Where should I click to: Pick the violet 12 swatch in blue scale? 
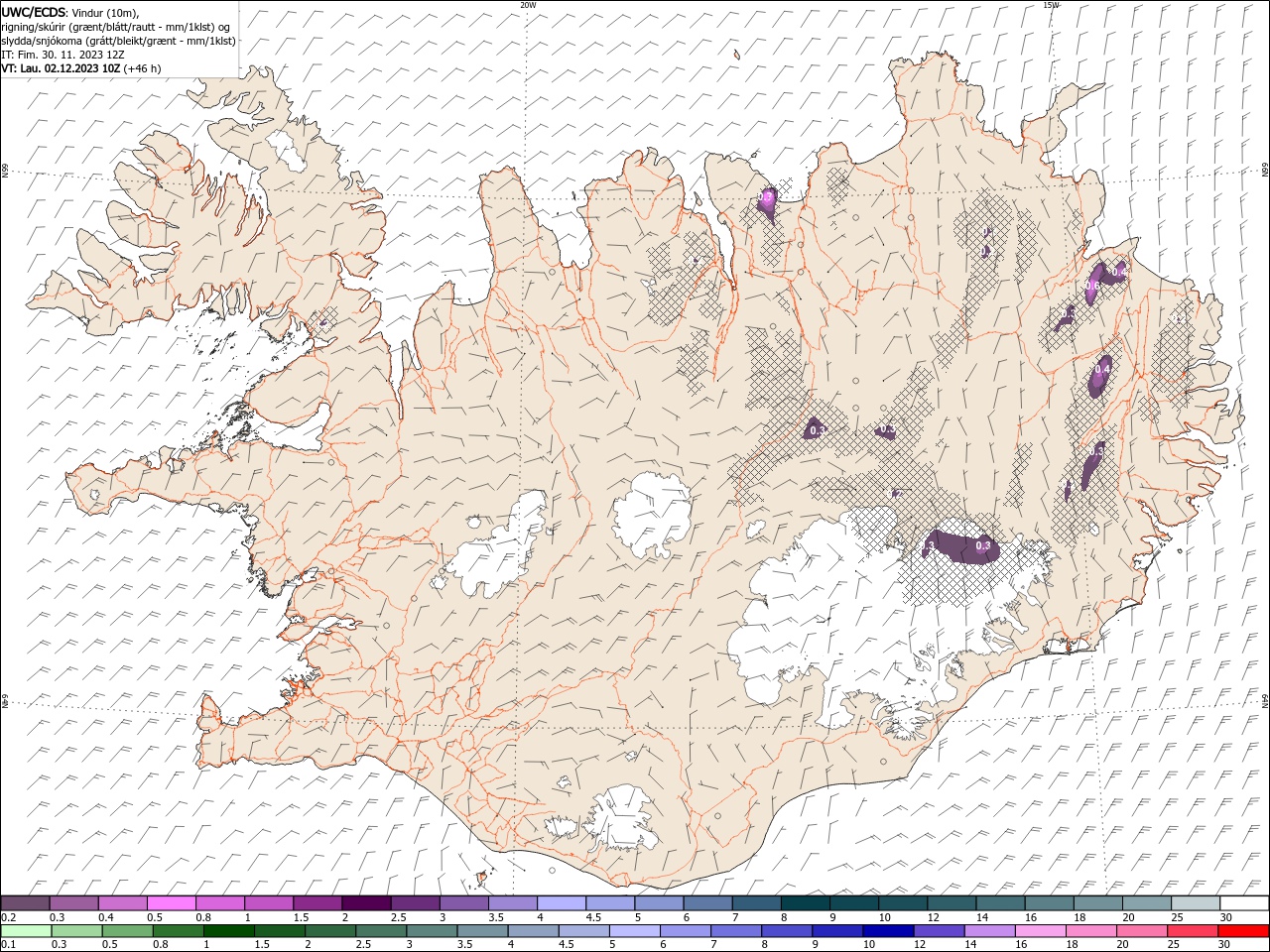[938, 931]
